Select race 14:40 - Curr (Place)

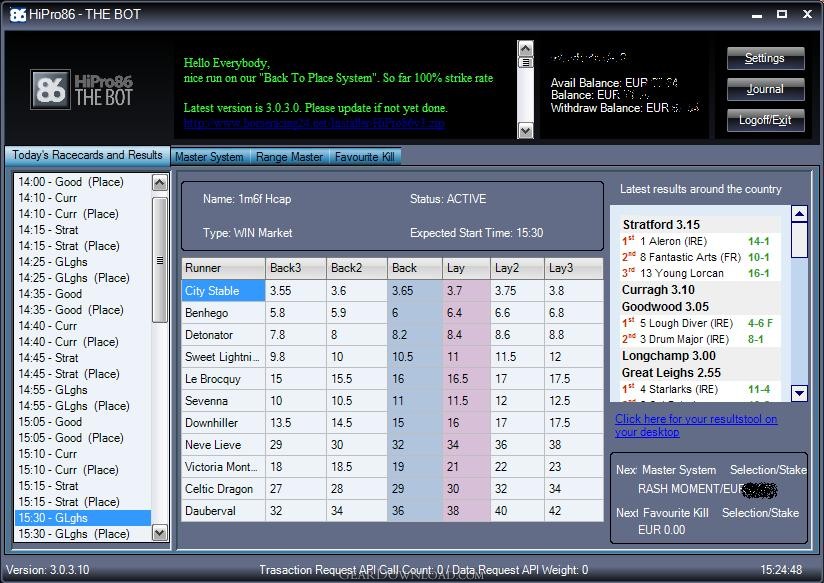click(x=68, y=342)
